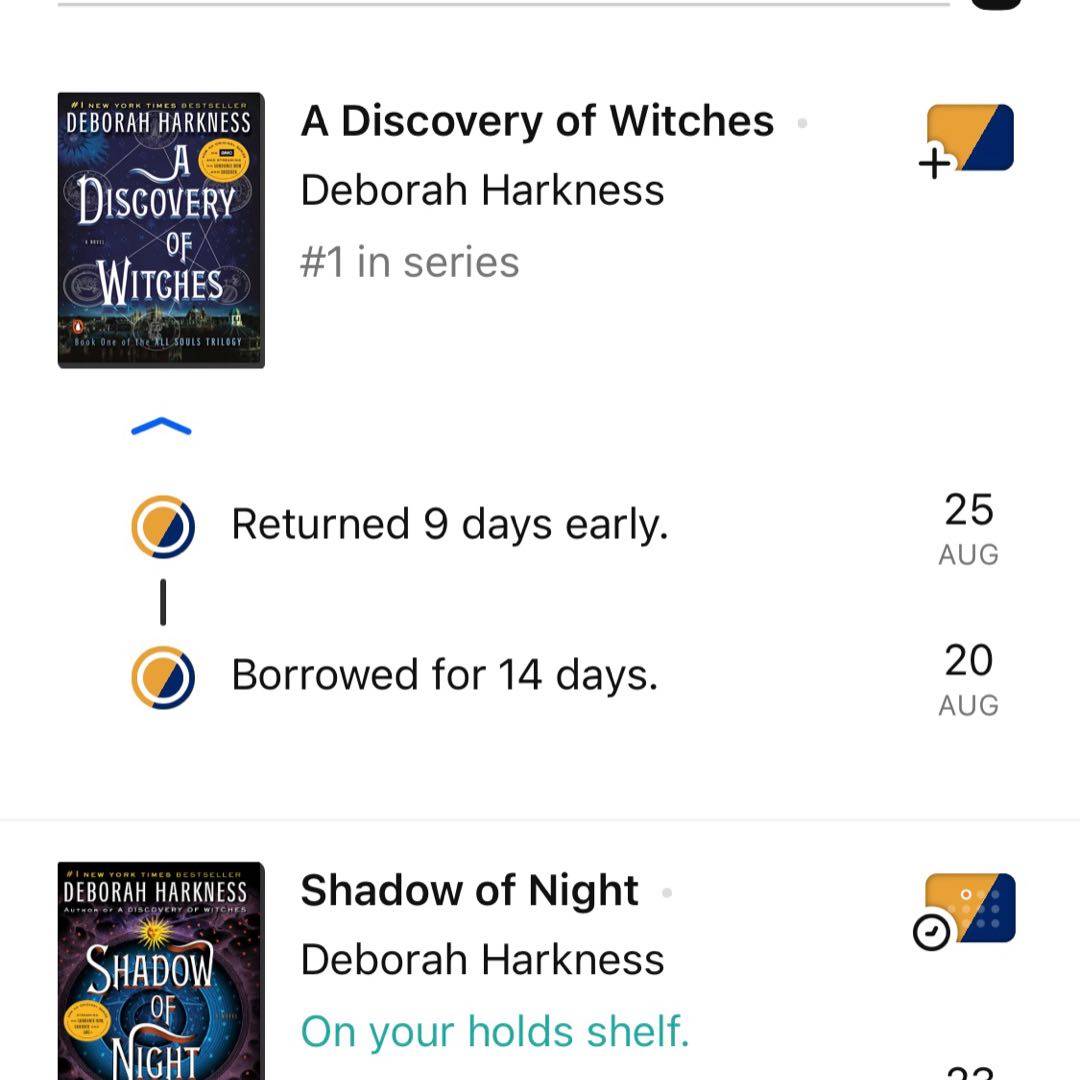Screen dimensions: 1080x1080
Task: Select the "Shadow of Night" title text
Action: (469, 891)
